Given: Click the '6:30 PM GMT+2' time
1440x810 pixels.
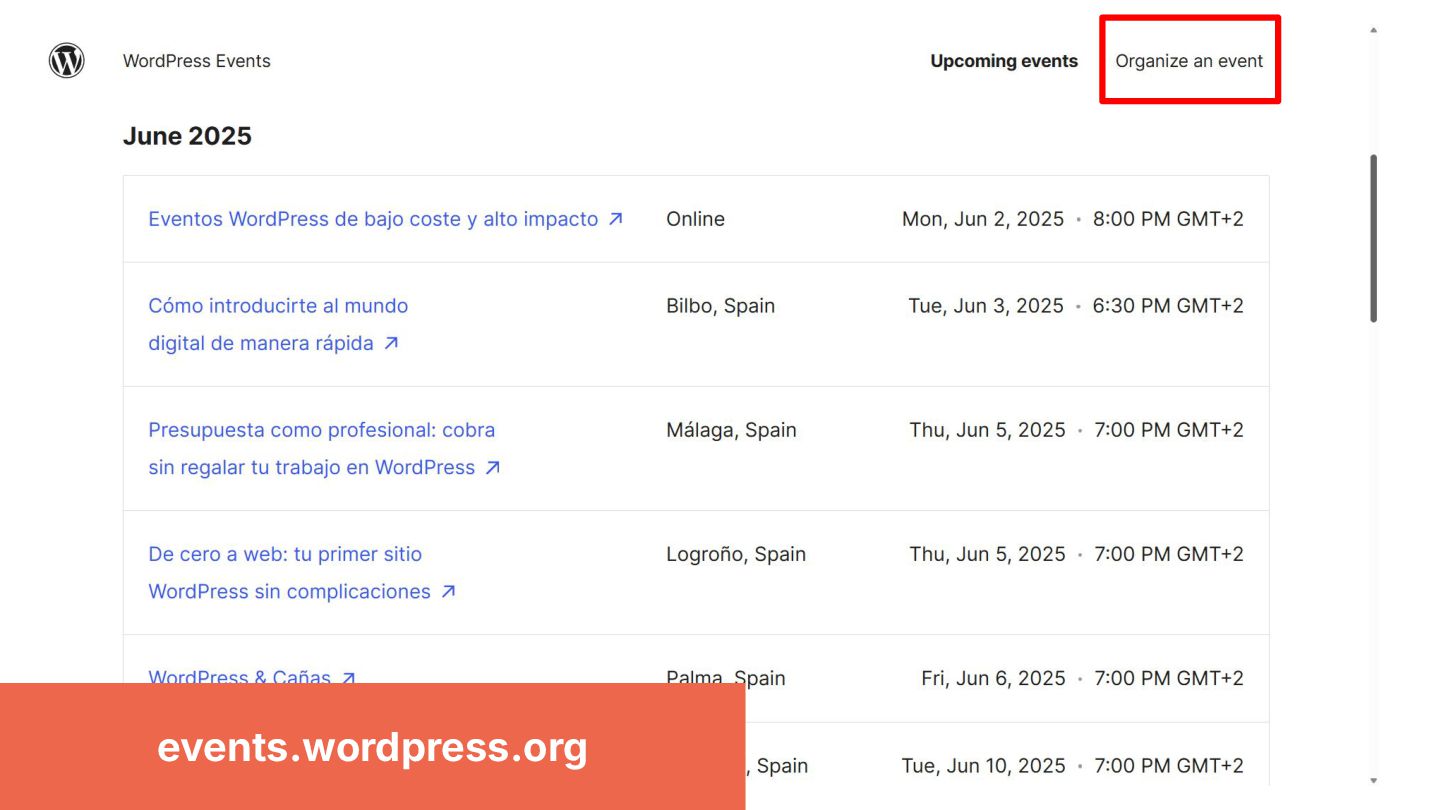Looking at the screenshot, I should [x=1168, y=306].
